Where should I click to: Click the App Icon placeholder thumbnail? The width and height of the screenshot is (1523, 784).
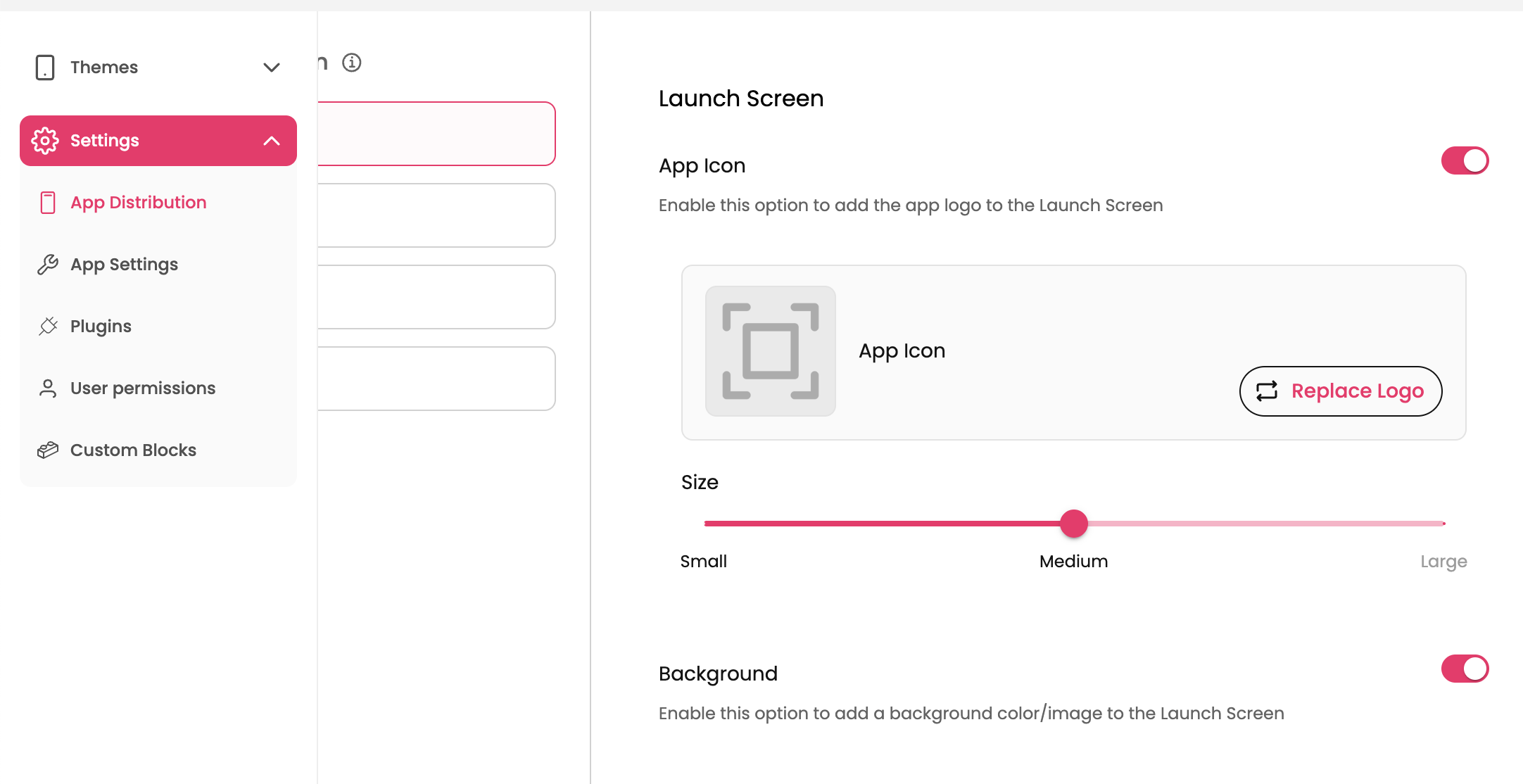[x=771, y=351]
